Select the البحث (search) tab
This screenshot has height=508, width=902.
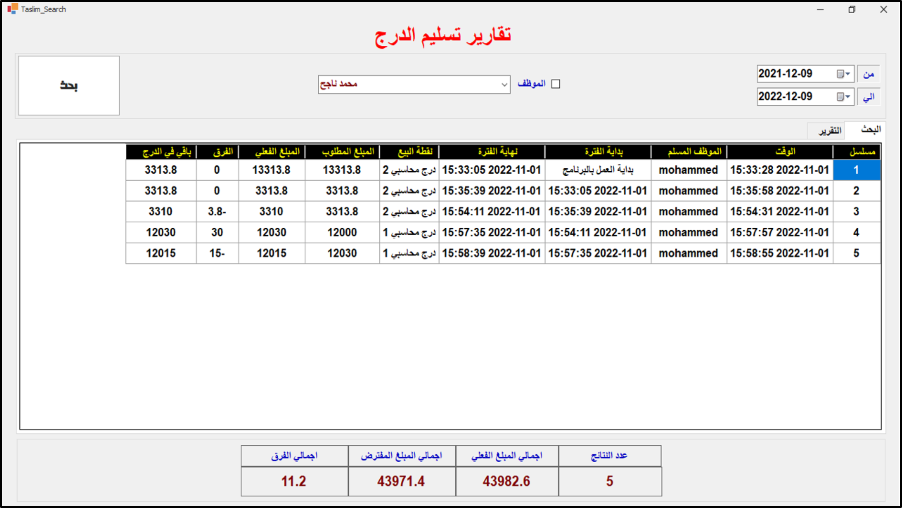pyautogui.click(x=864, y=131)
